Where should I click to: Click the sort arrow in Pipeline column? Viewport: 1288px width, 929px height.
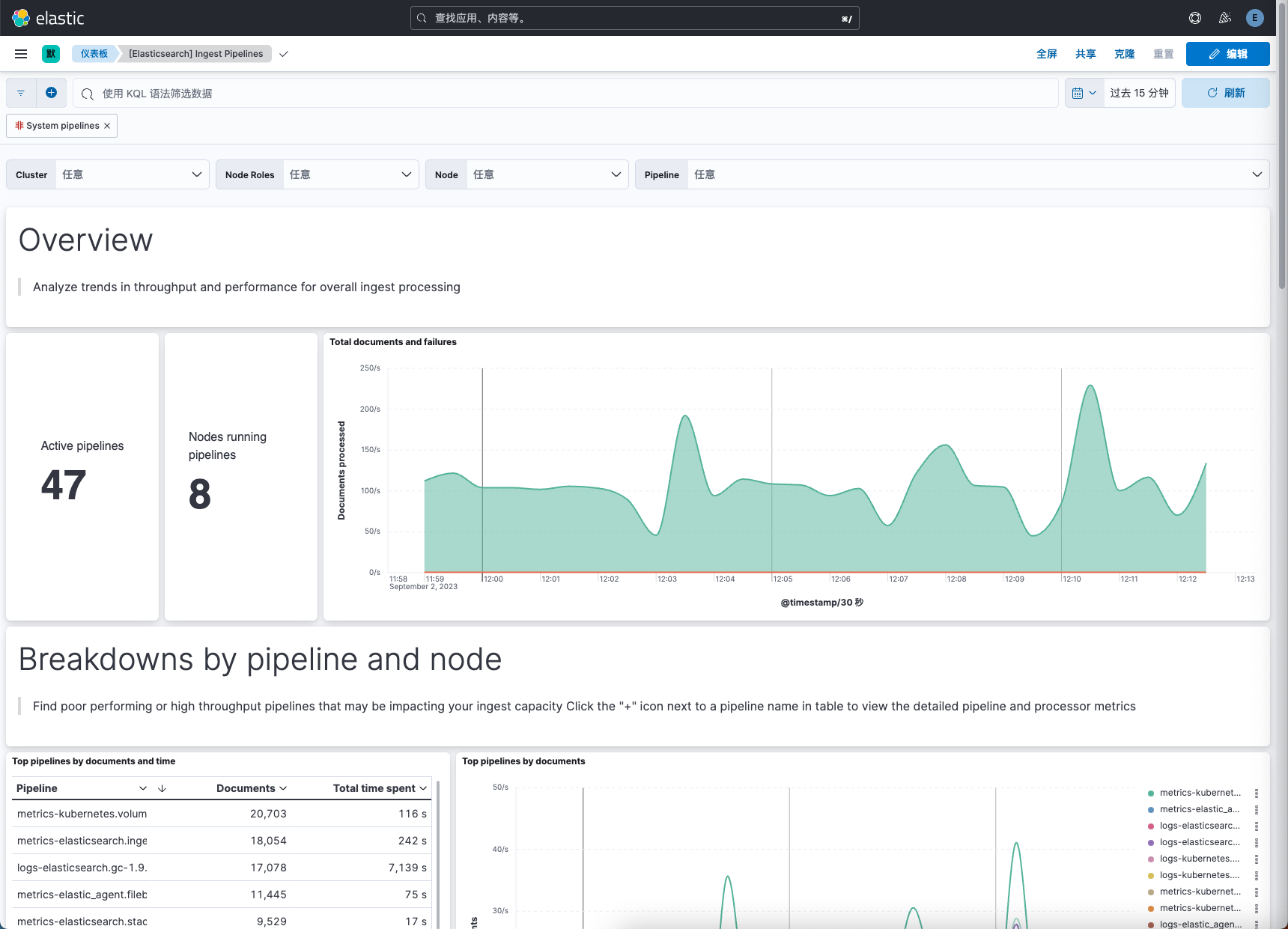[x=162, y=788]
